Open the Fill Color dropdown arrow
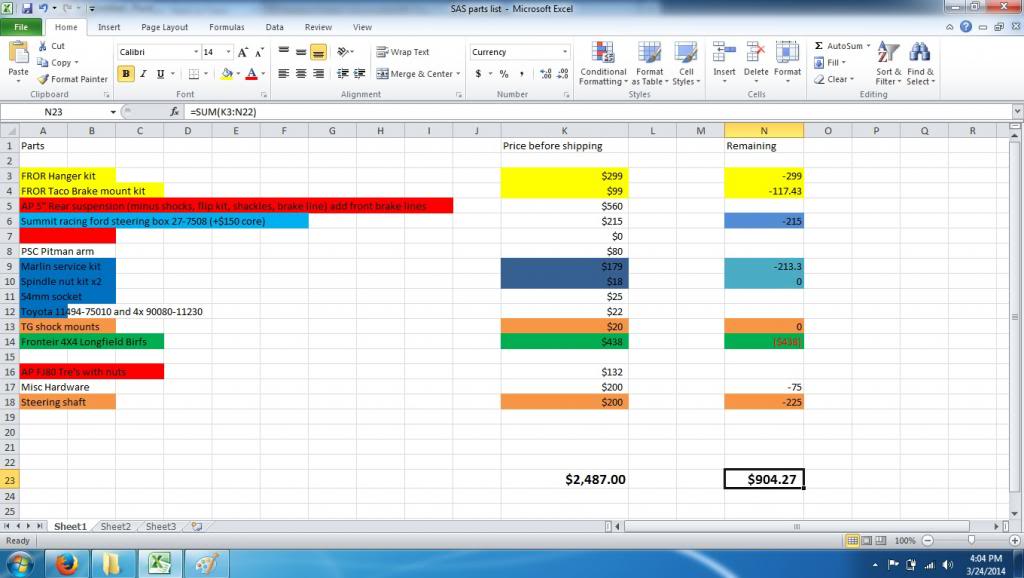The image size is (1024, 578). [238, 74]
